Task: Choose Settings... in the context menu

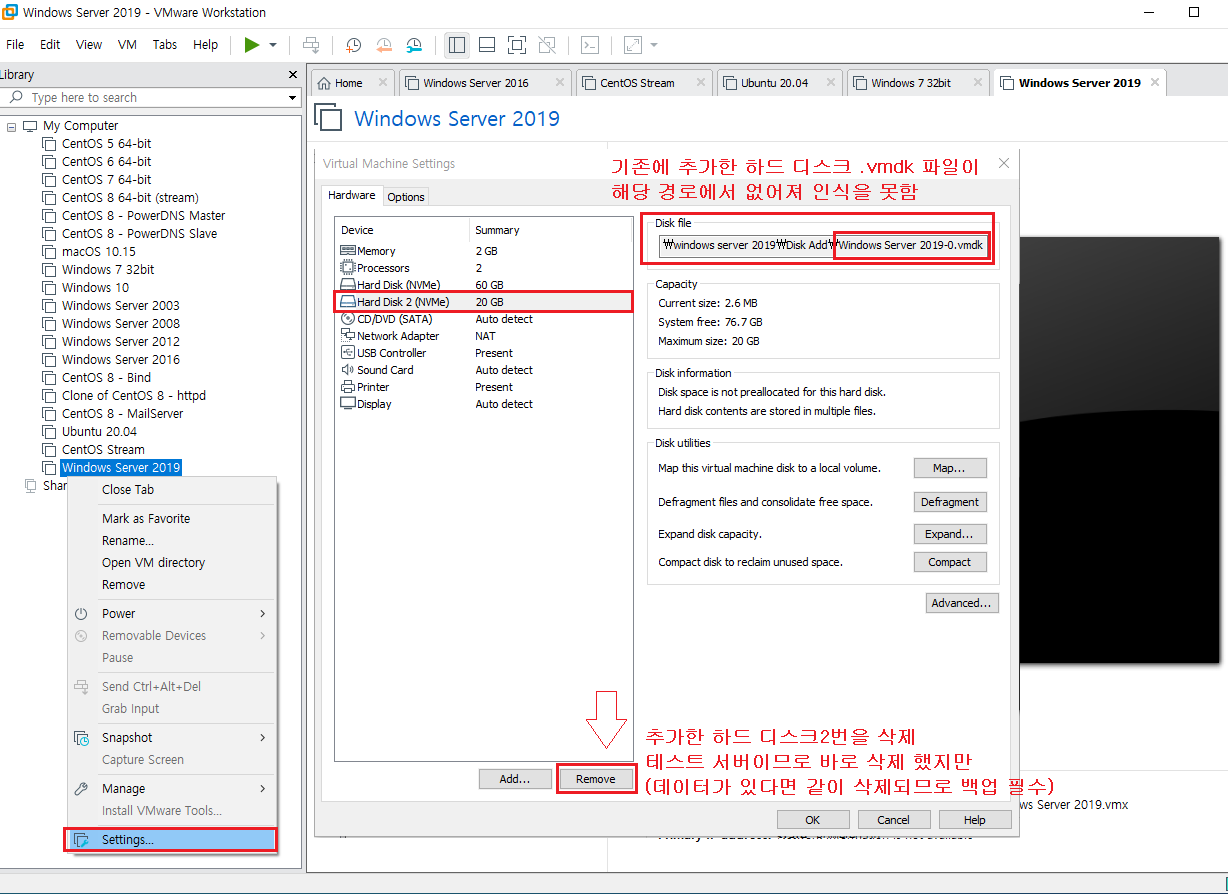Action: click(171, 840)
